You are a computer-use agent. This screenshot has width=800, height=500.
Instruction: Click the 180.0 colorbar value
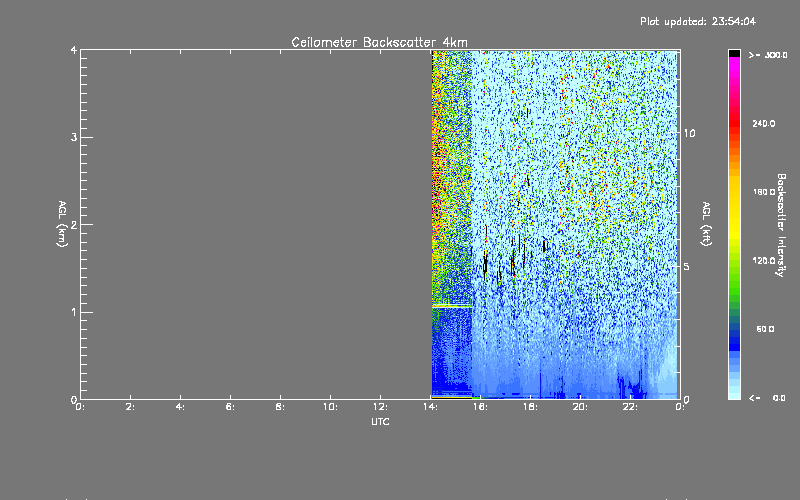click(764, 192)
